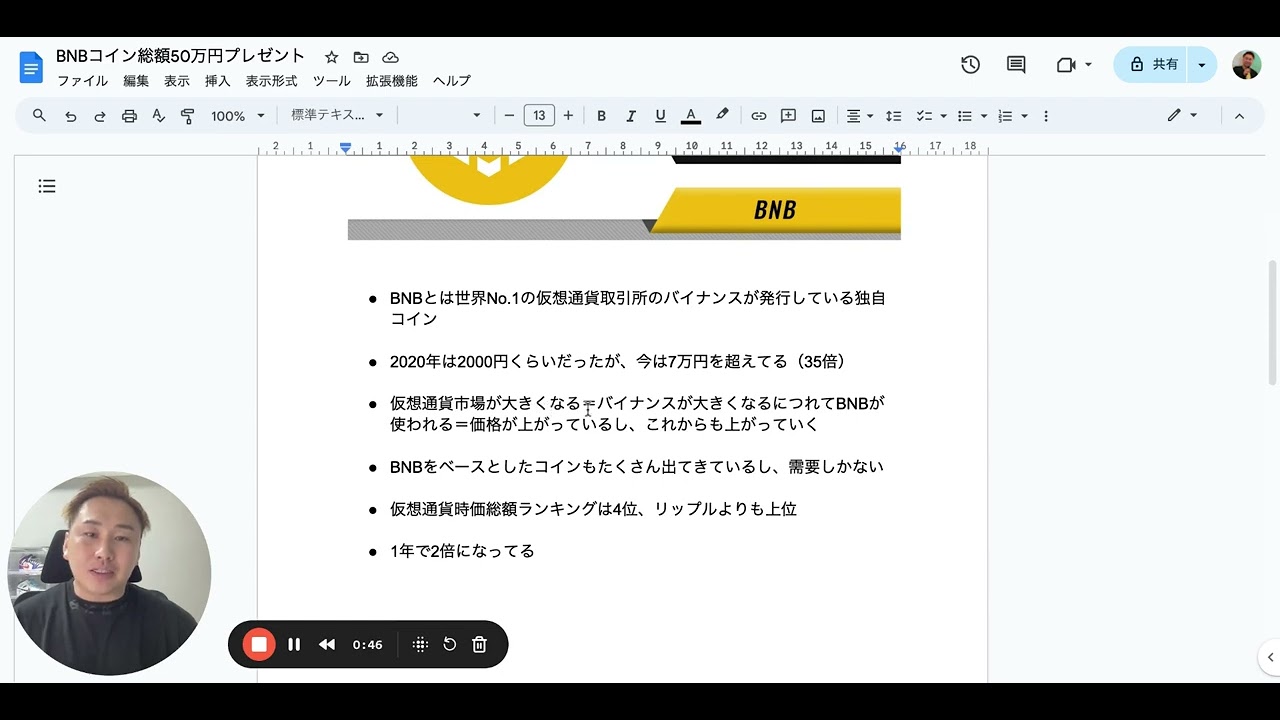Open the 編集 menu

pos(136,81)
